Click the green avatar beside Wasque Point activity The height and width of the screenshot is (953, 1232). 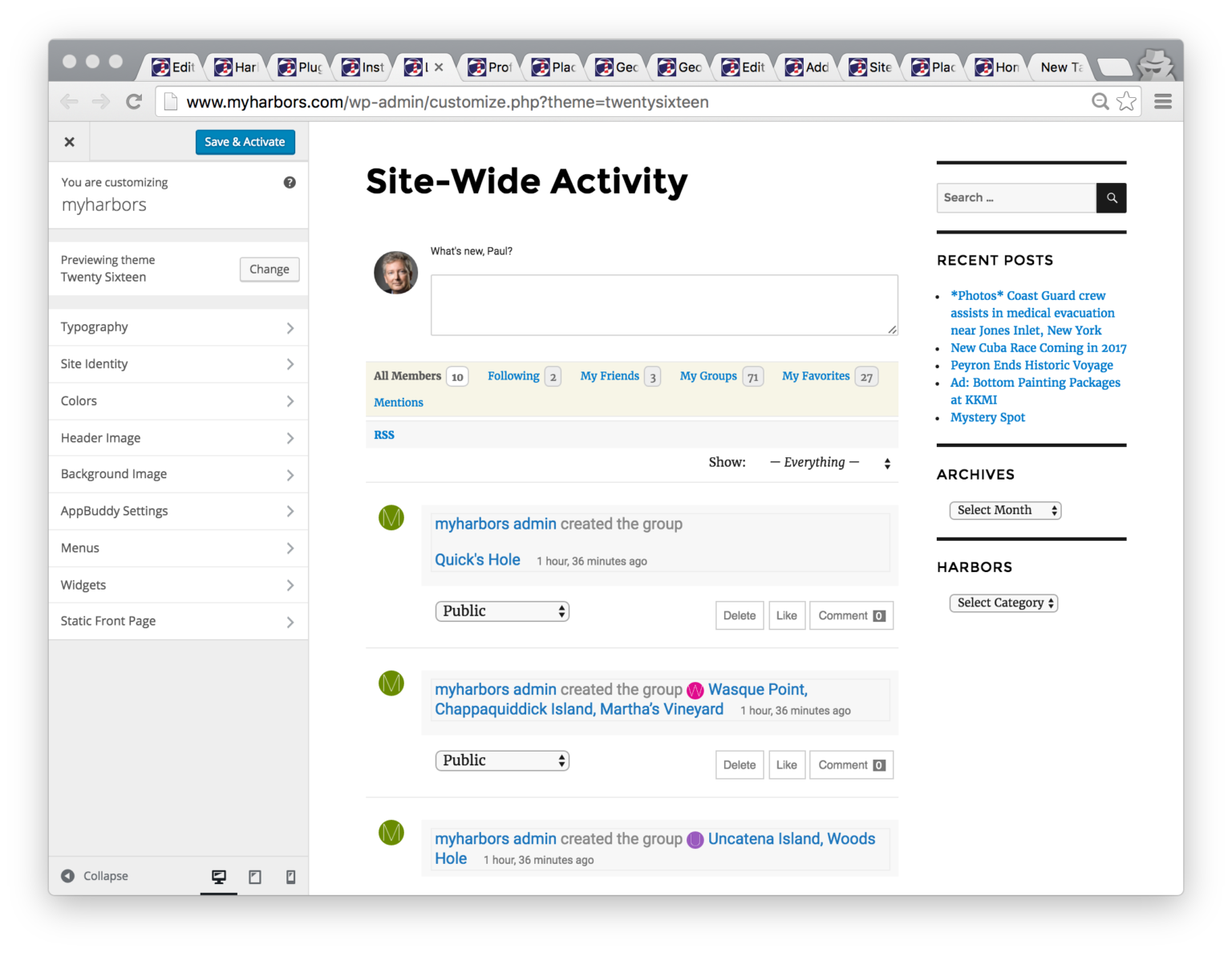coord(391,683)
